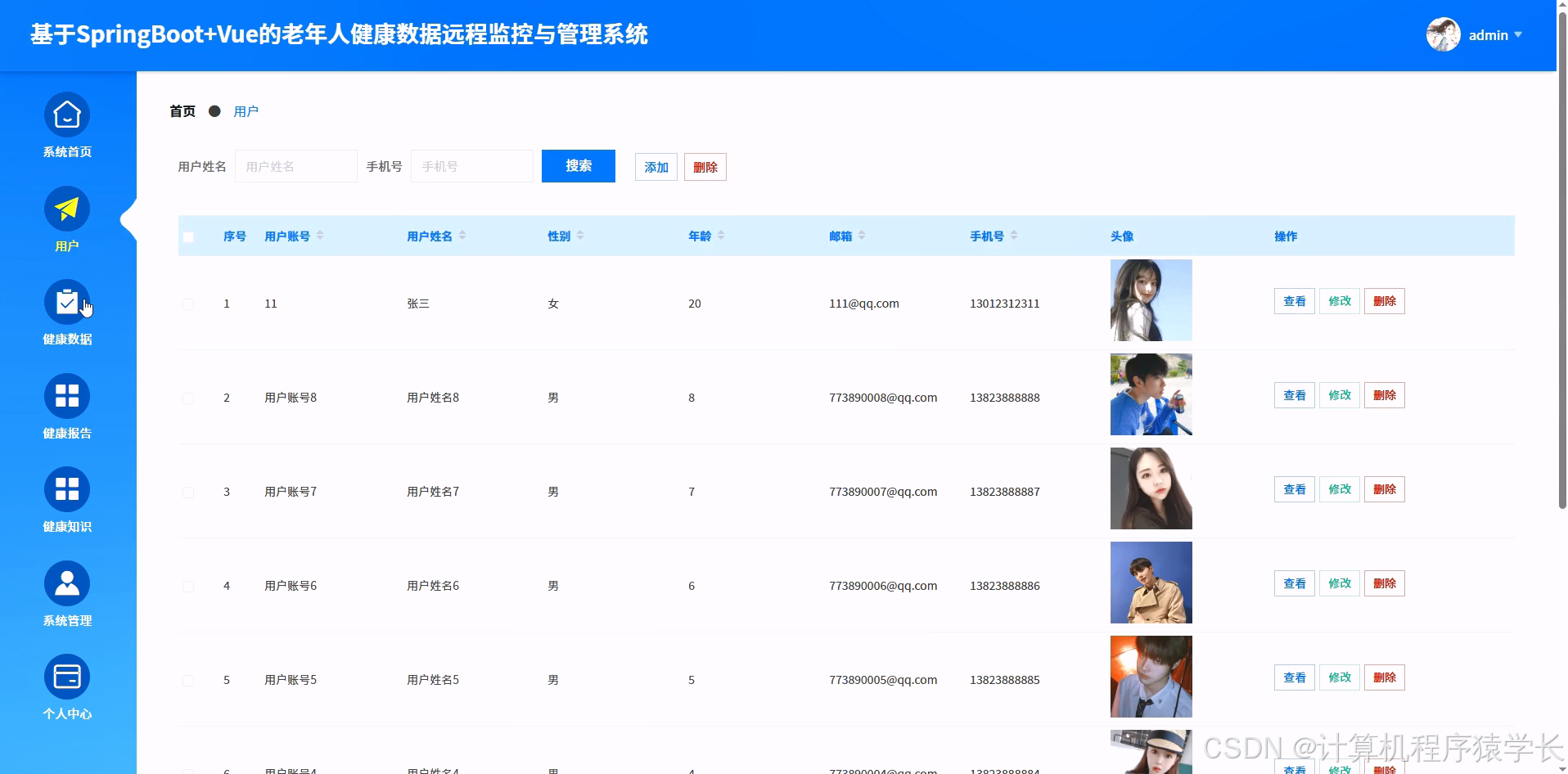Image resolution: width=1568 pixels, height=774 pixels.
Task: Tick the checkbox beside 用户姓名8
Action: (x=188, y=398)
